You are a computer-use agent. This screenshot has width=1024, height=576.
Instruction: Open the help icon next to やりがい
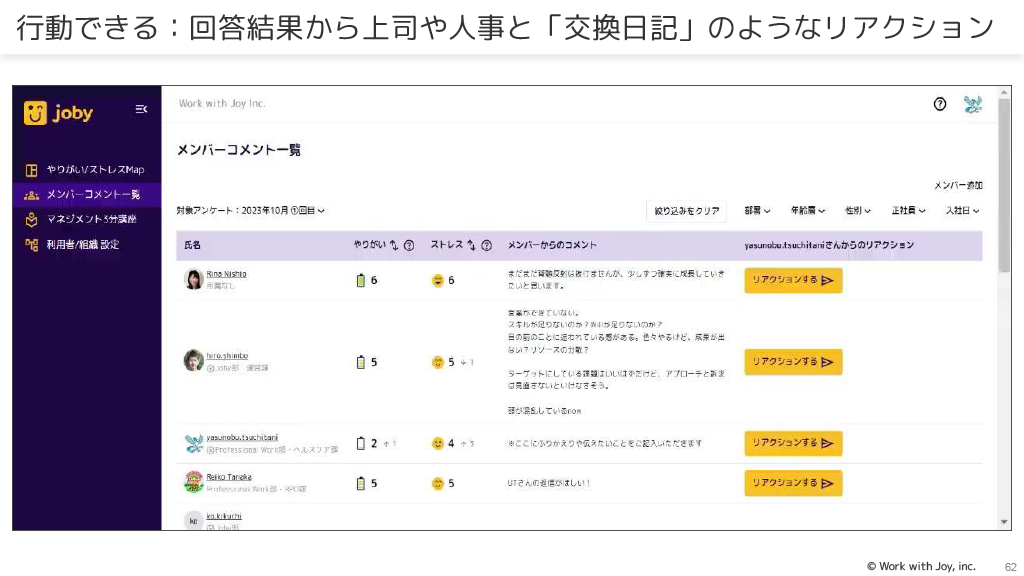tap(409, 245)
